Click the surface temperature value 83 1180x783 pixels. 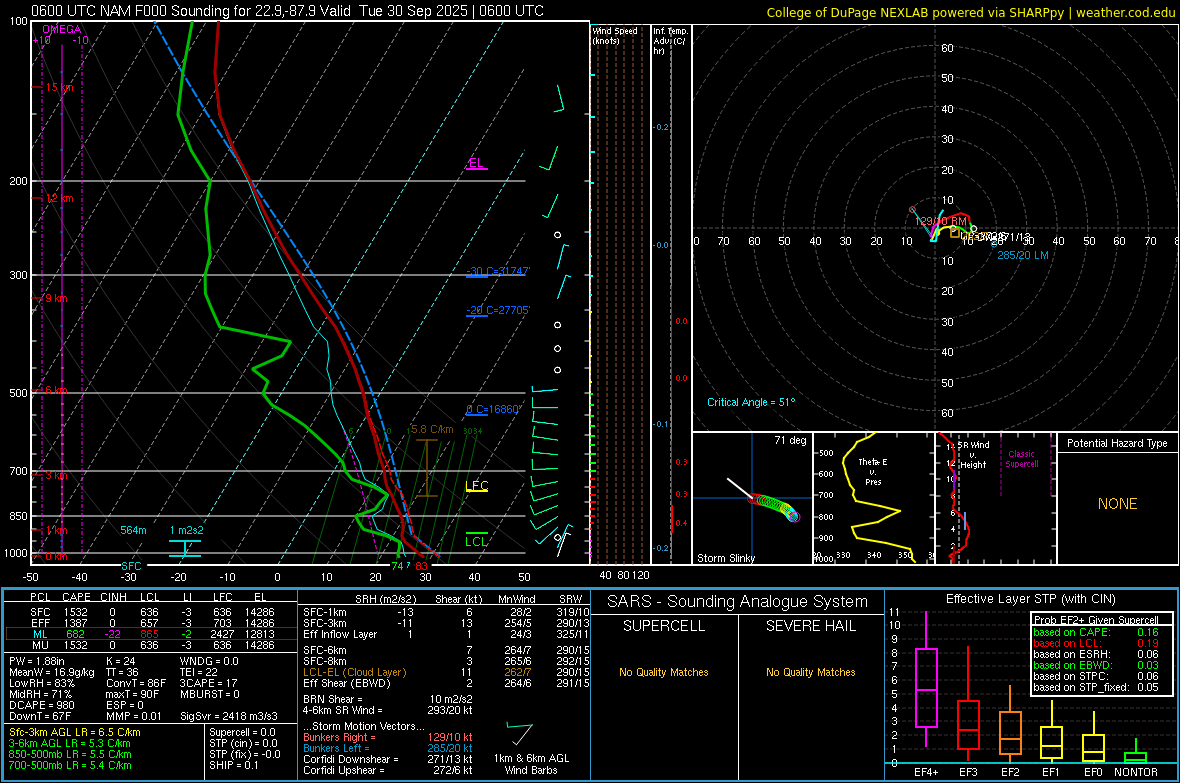tap(421, 566)
